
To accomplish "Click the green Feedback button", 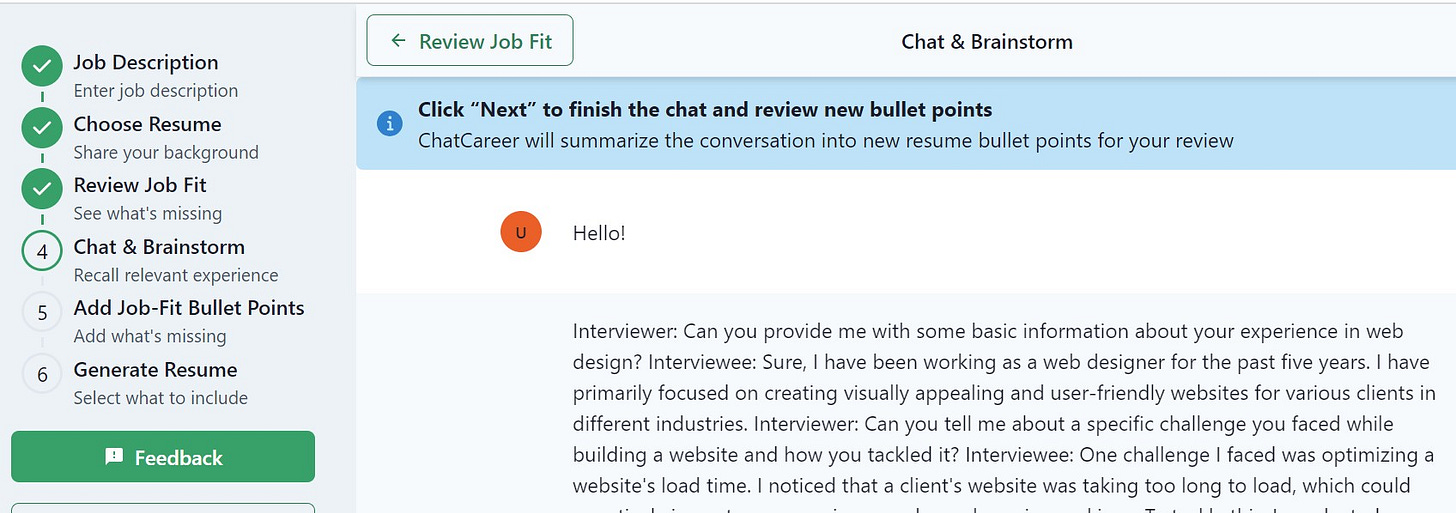I will coord(163,457).
